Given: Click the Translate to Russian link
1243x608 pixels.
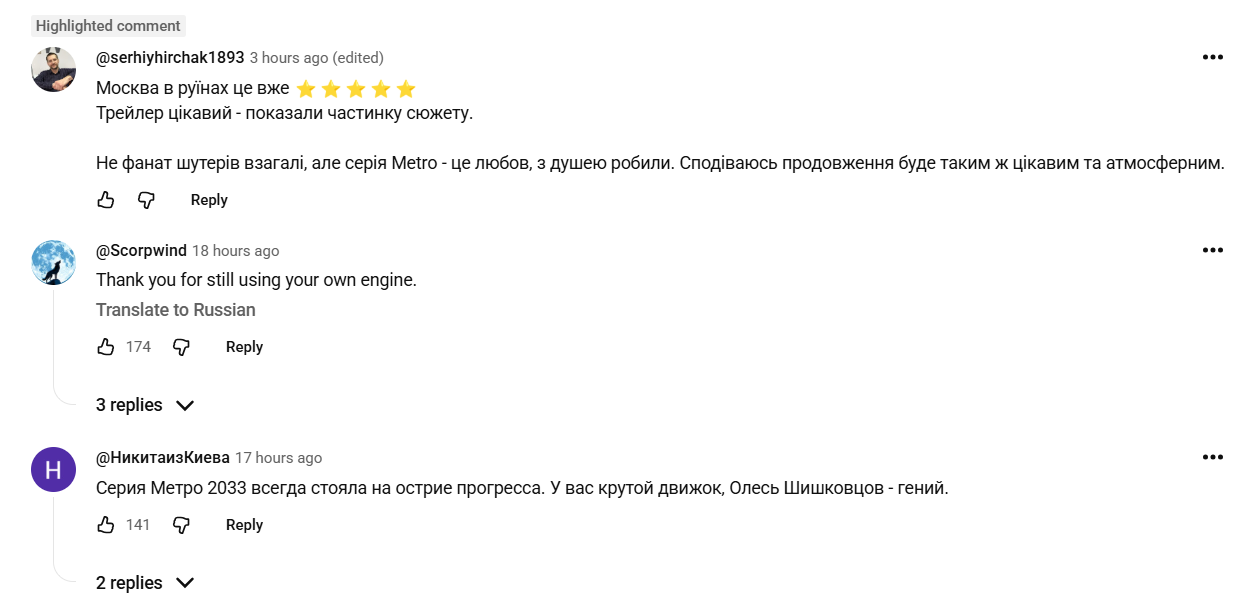Looking at the screenshot, I should (175, 310).
